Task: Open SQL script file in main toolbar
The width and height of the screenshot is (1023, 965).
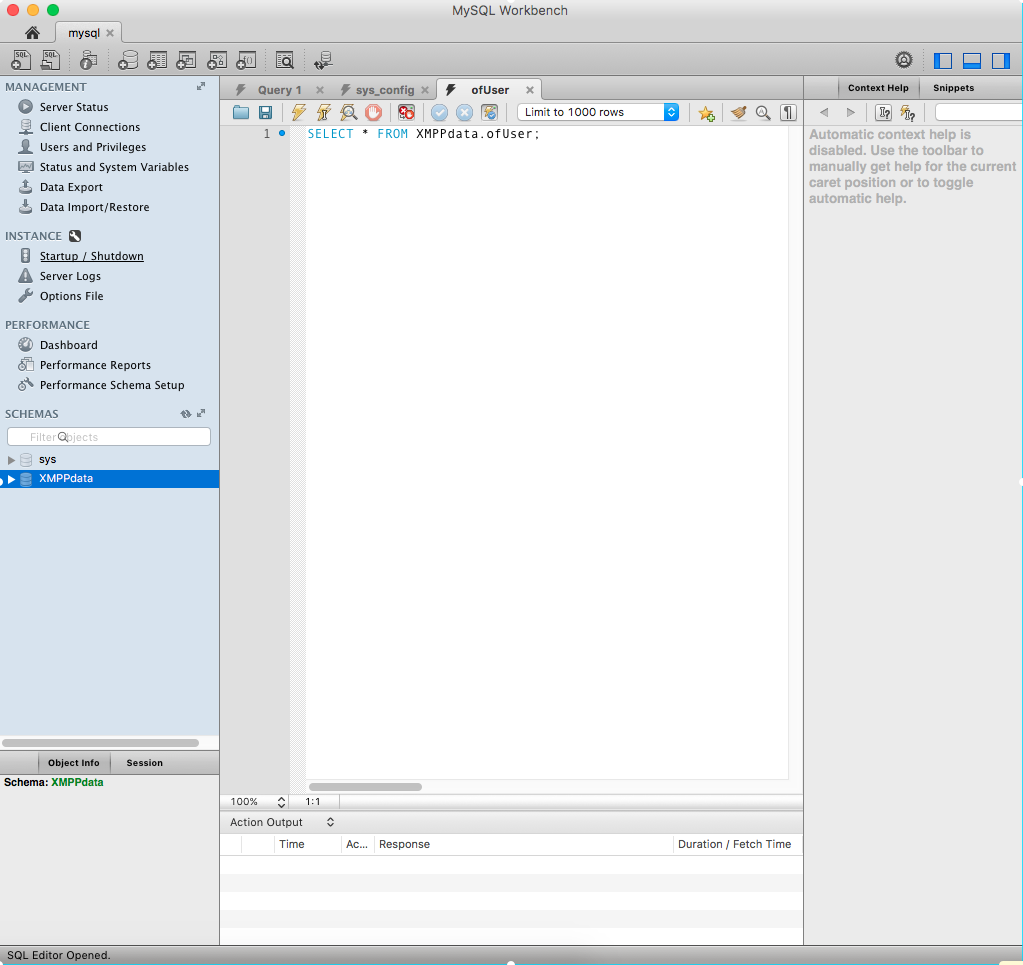Action: (x=50, y=60)
